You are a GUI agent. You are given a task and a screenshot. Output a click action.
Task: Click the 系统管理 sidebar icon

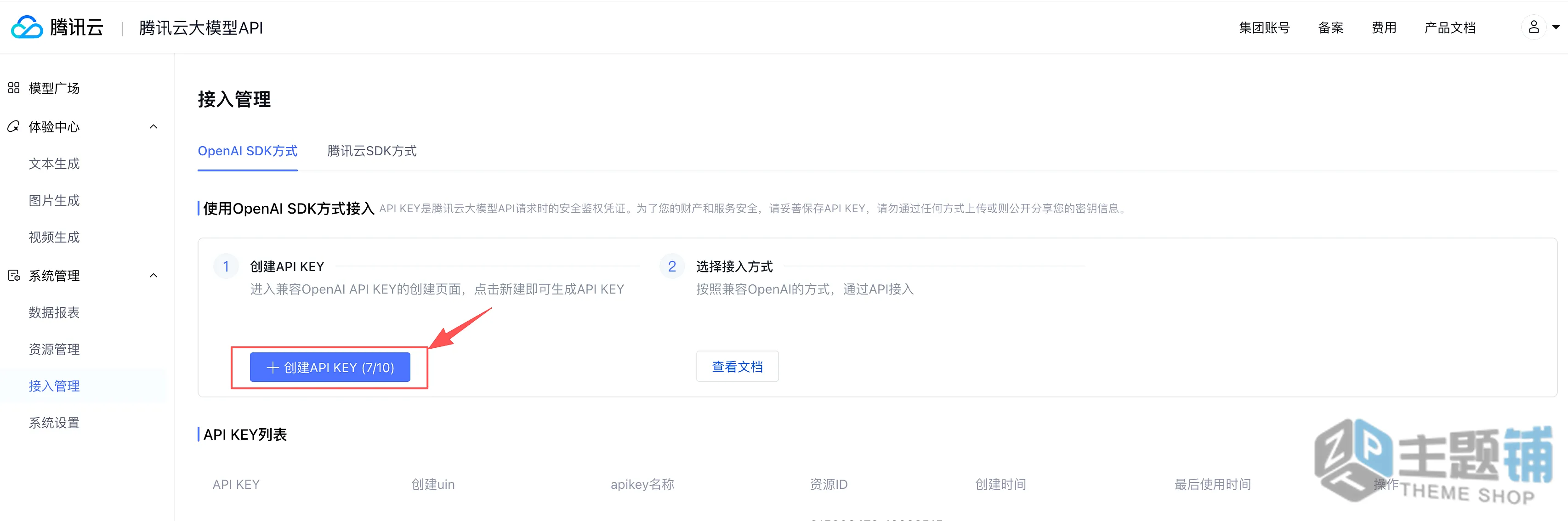(x=13, y=276)
